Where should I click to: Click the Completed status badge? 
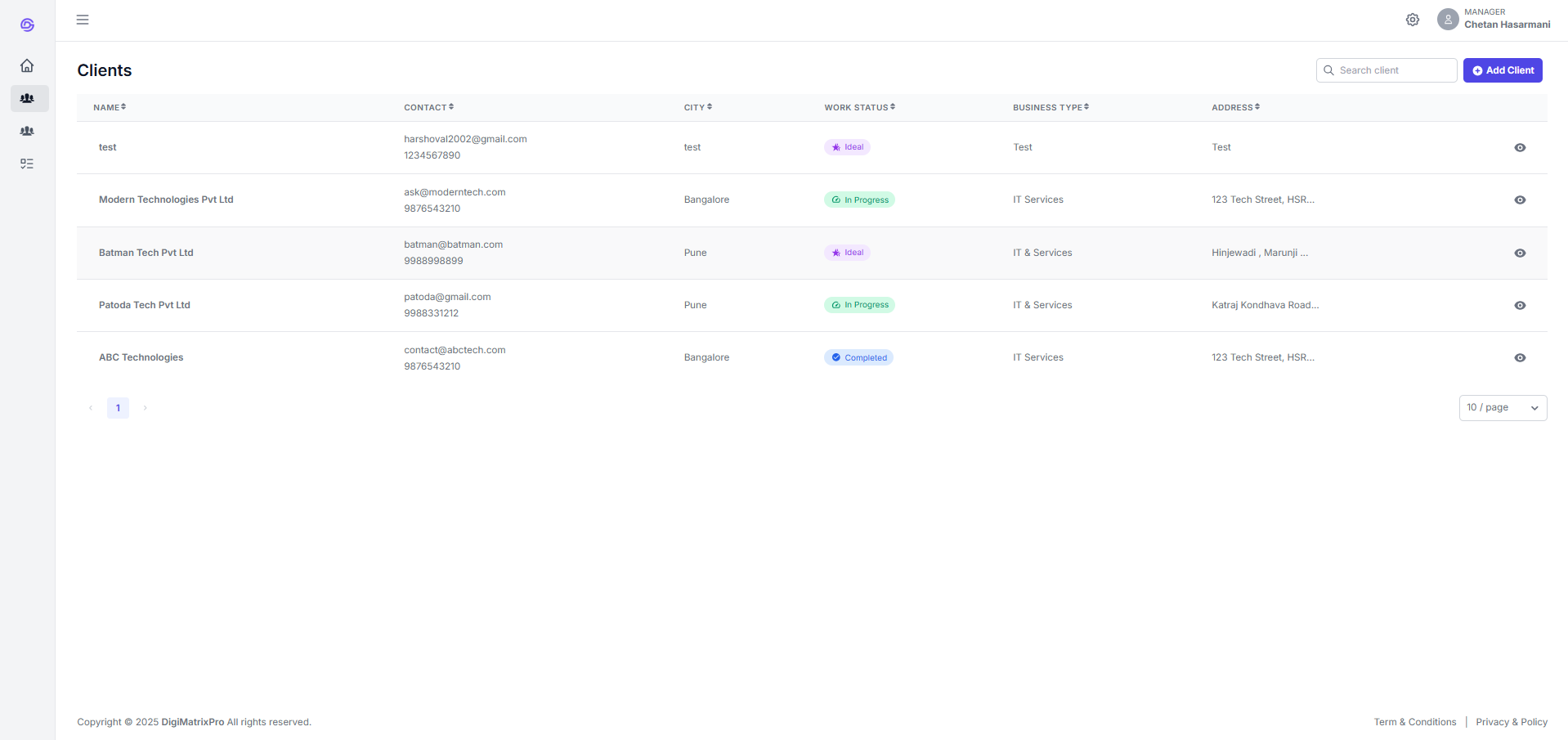(858, 358)
